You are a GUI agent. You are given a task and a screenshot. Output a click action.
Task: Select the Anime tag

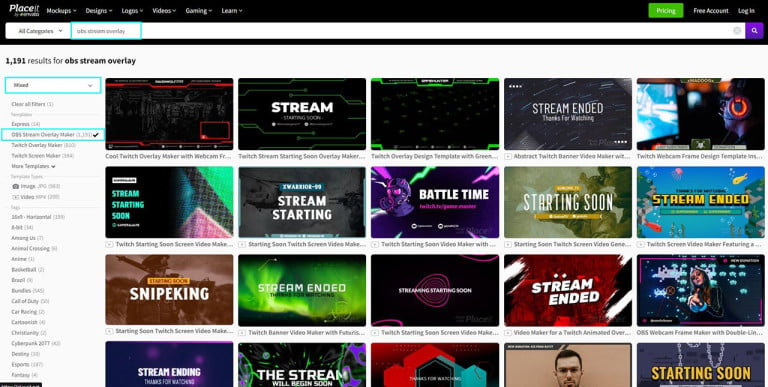coord(23,259)
